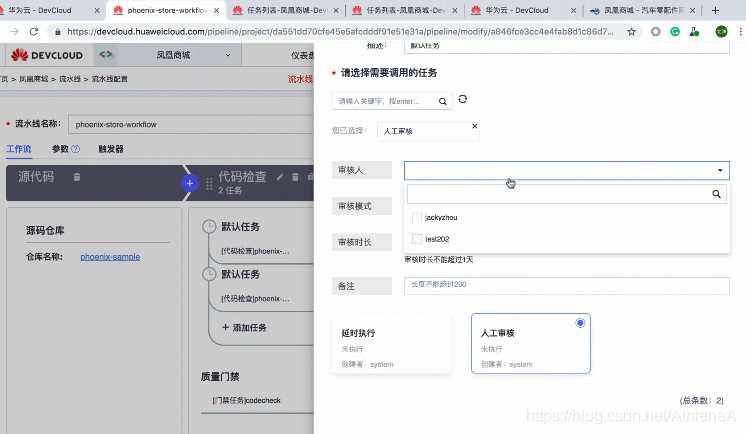Image resolution: width=746 pixels, height=434 pixels.
Task: Click the trash icon next to 源代码 stage
Action: [x=77, y=177]
